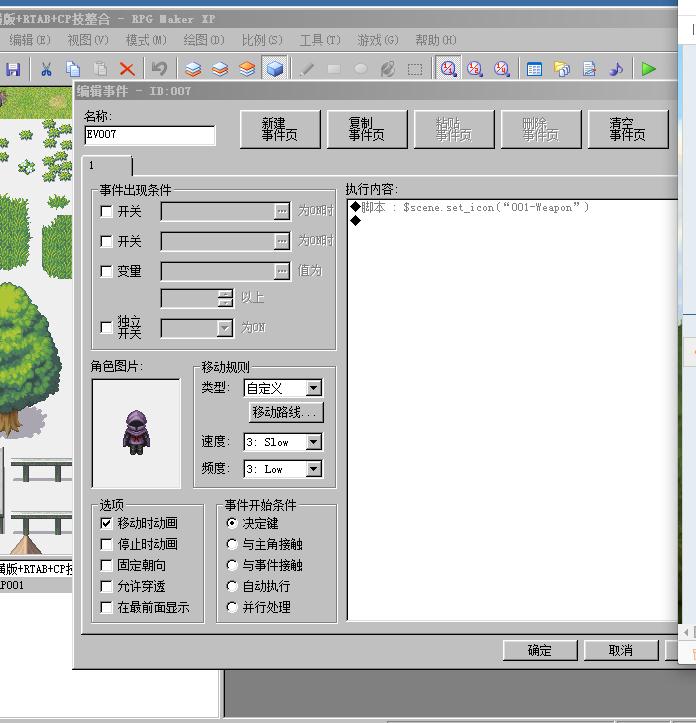
Task: Select the Ellipse drawing tool
Action: click(361, 69)
